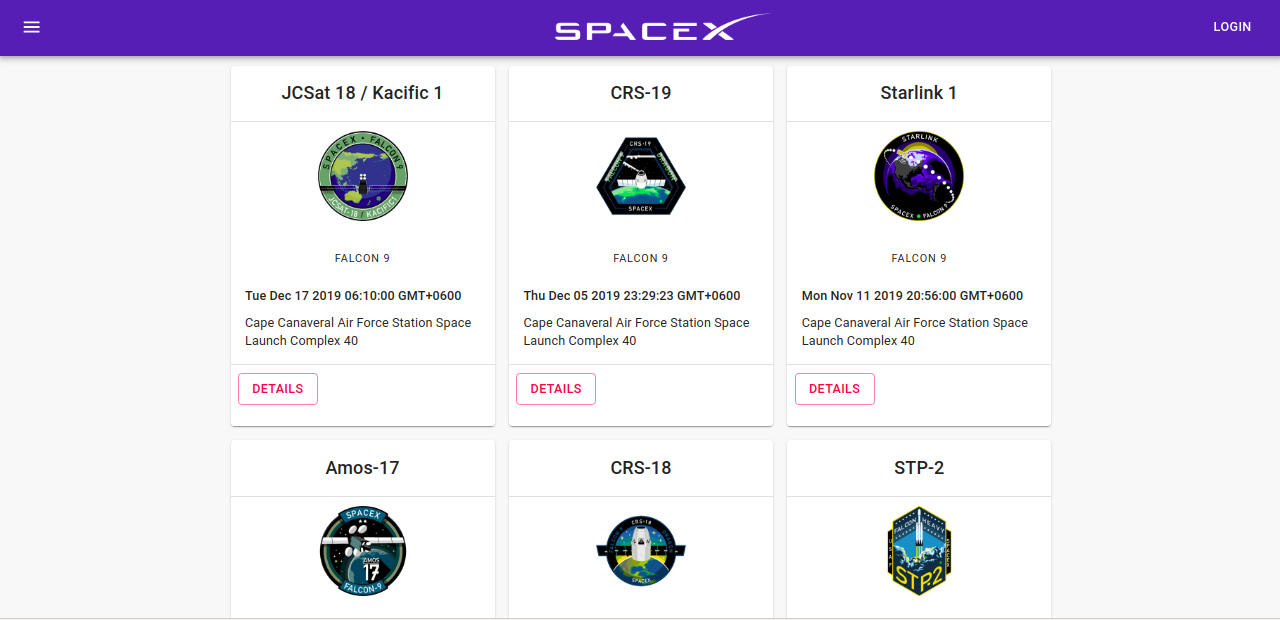Click the CRS-19 mission patch

coord(641,176)
